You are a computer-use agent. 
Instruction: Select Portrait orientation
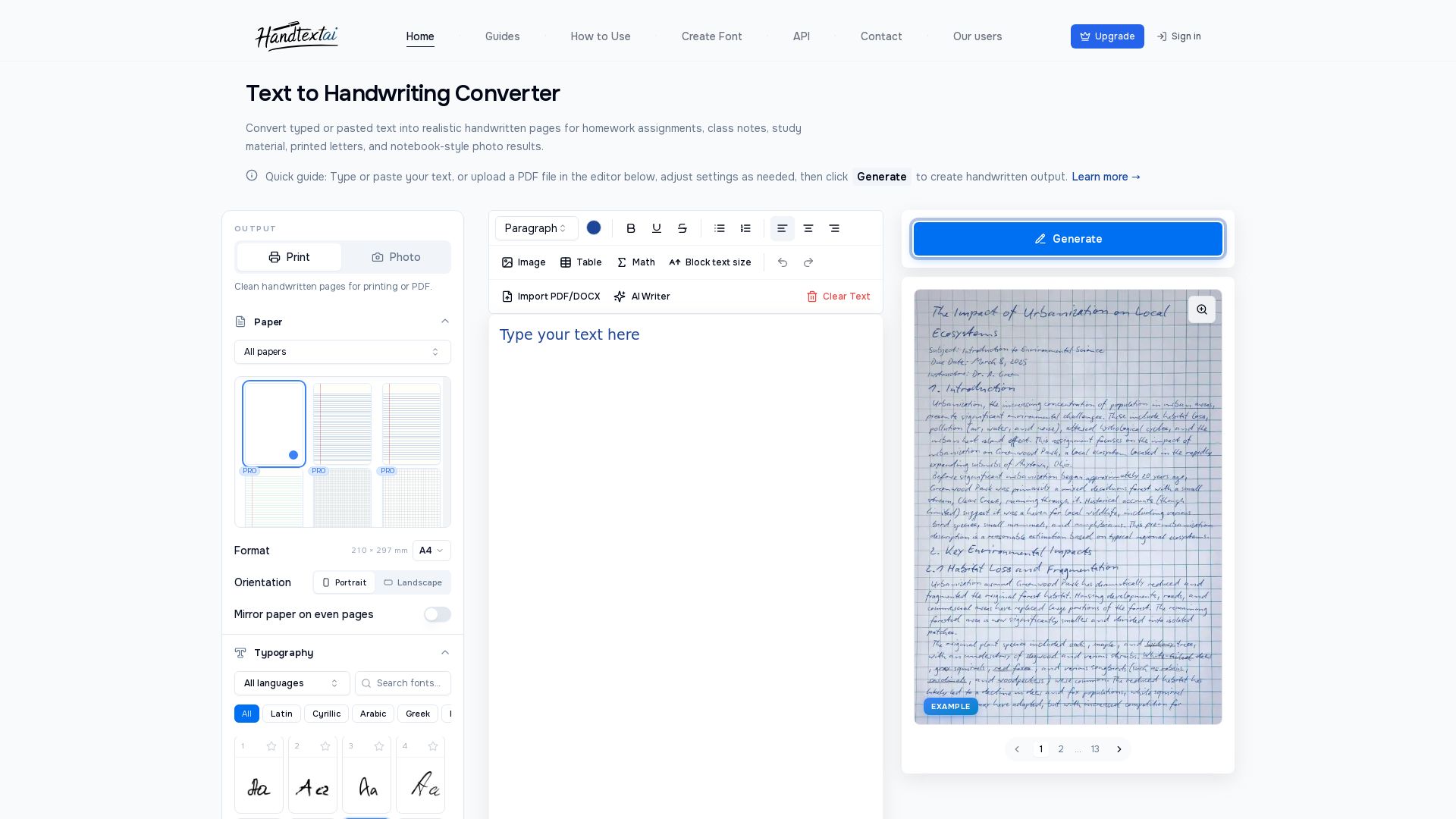click(x=344, y=582)
